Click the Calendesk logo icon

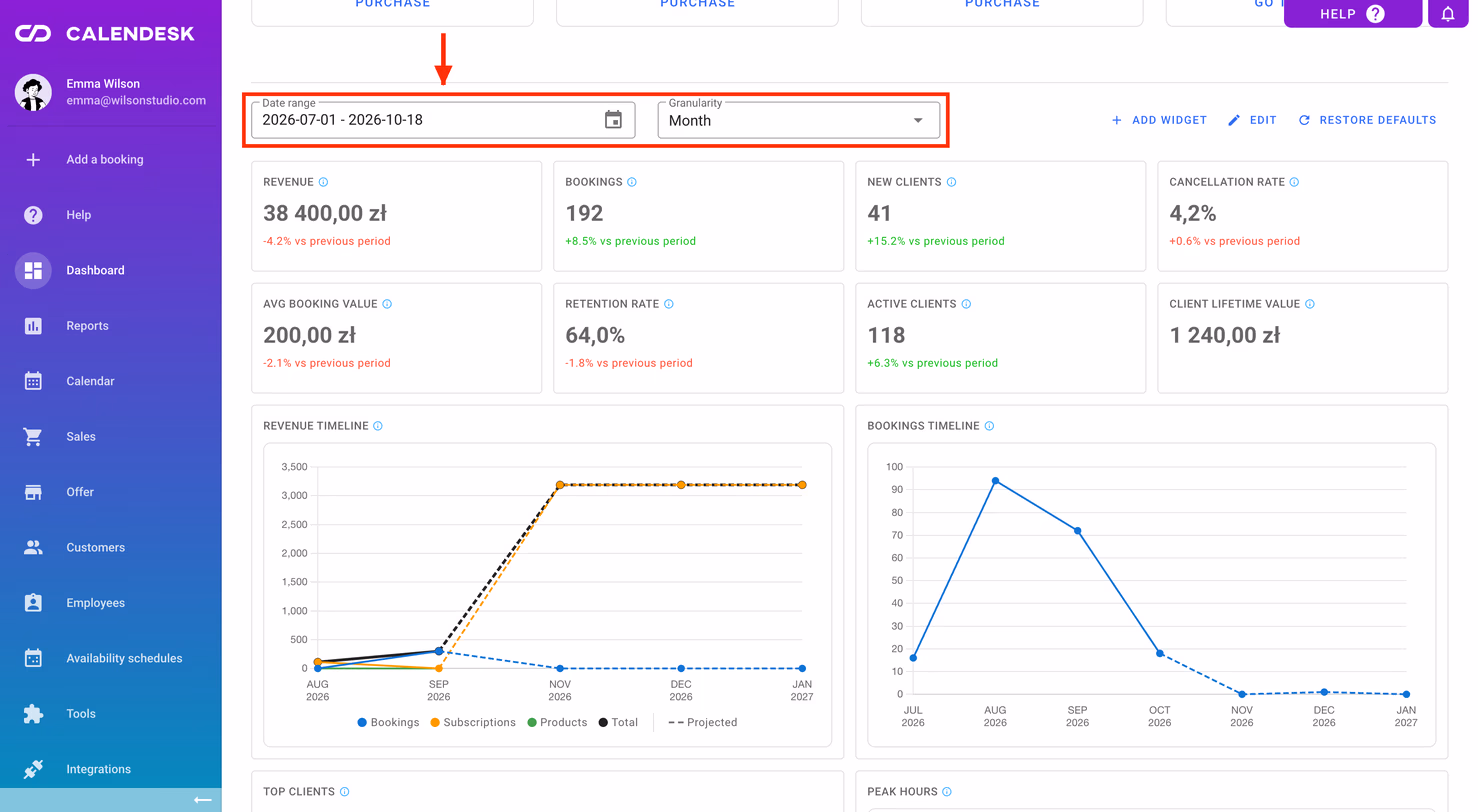33,34
